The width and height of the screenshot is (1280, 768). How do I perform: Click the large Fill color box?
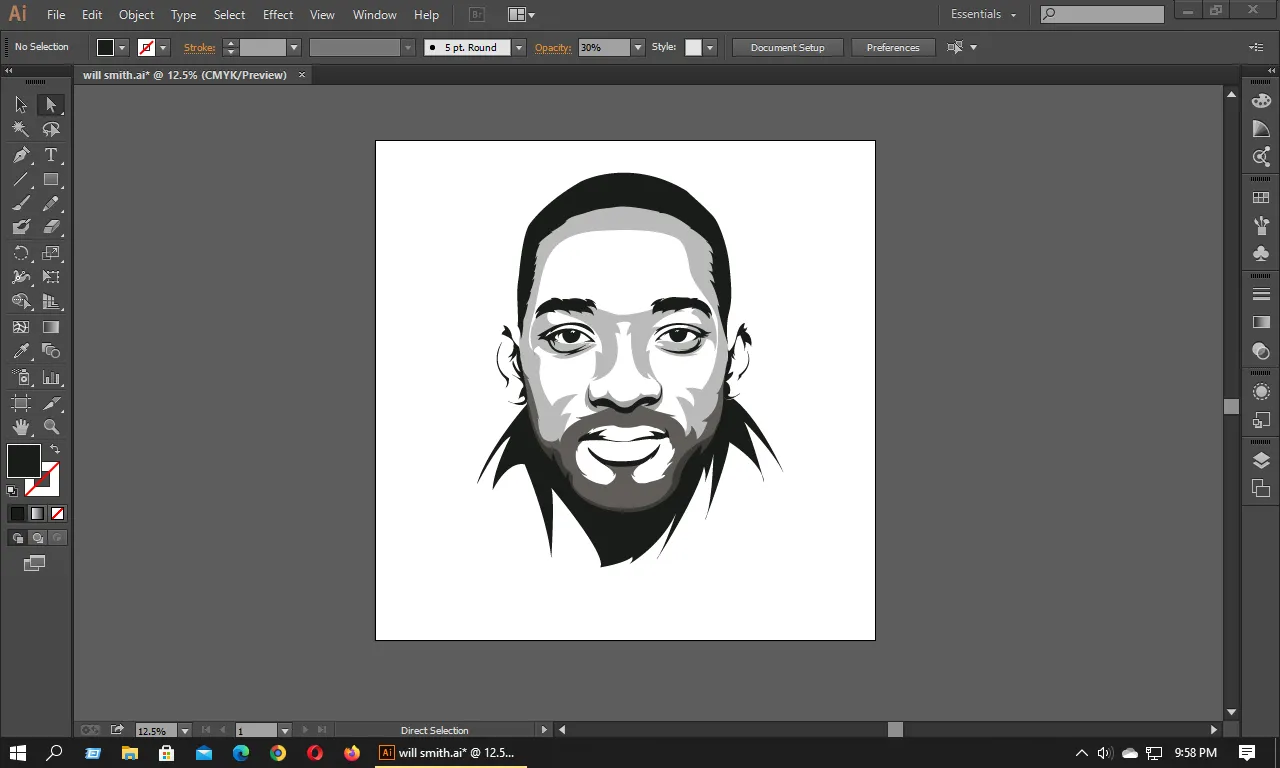[x=24, y=461]
